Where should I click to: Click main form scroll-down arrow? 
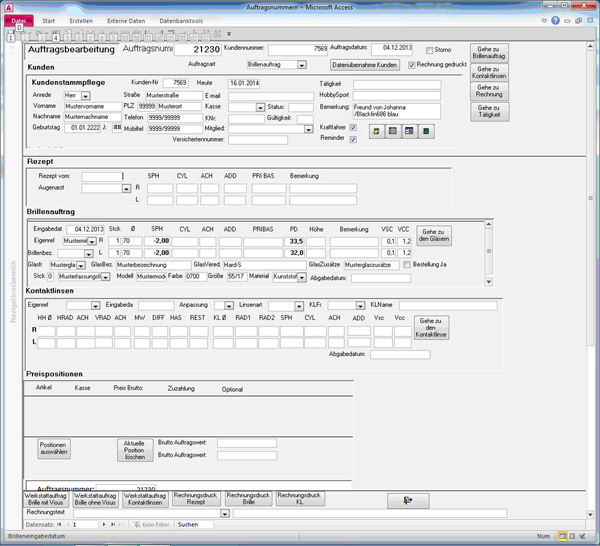590,515
